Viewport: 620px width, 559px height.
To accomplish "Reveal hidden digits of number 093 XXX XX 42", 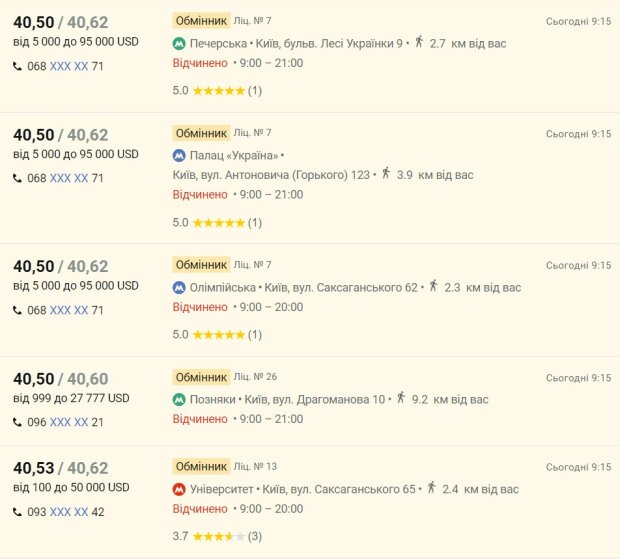I will pyautogui.click(x=69, y=512).
